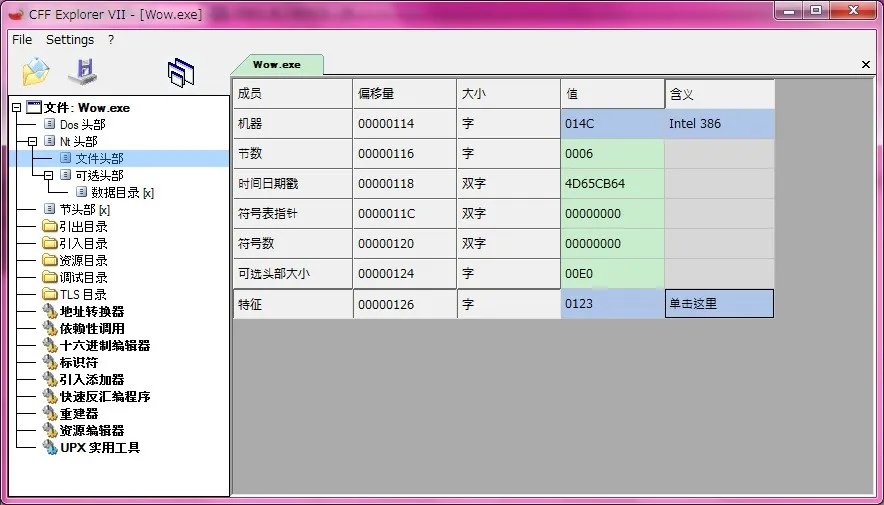The width and height of the screenshot is (884, 505).
Task: Click the 00000126 offset cell
Action: (x=404, y=303)
